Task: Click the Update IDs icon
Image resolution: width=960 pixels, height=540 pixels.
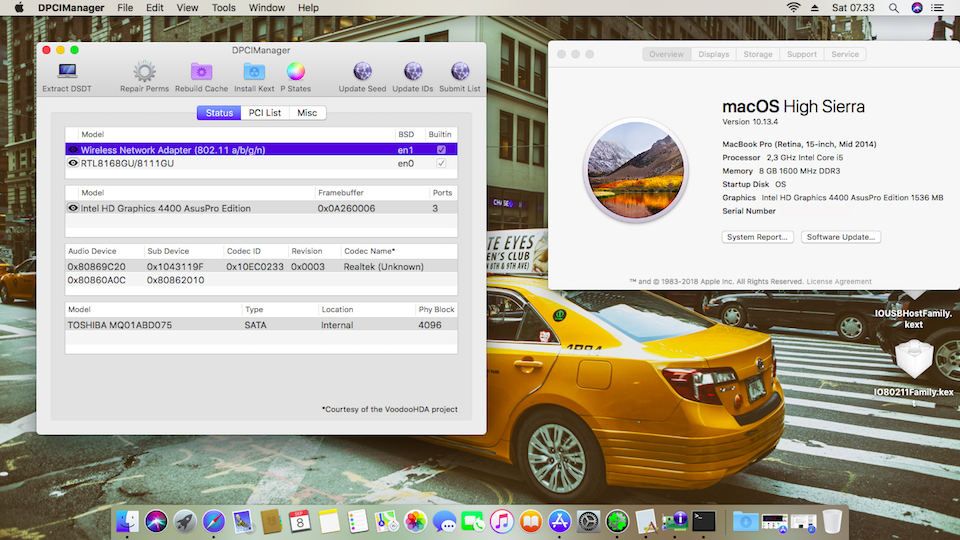Action: (412, 72)
